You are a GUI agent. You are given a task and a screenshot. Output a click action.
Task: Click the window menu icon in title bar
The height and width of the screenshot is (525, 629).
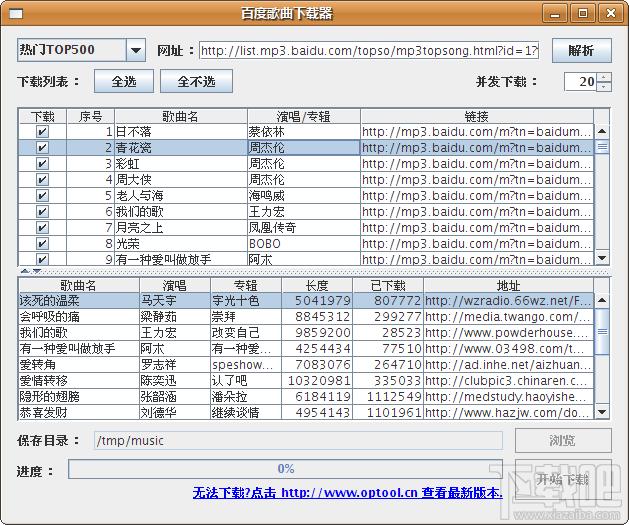coord(16,14)
